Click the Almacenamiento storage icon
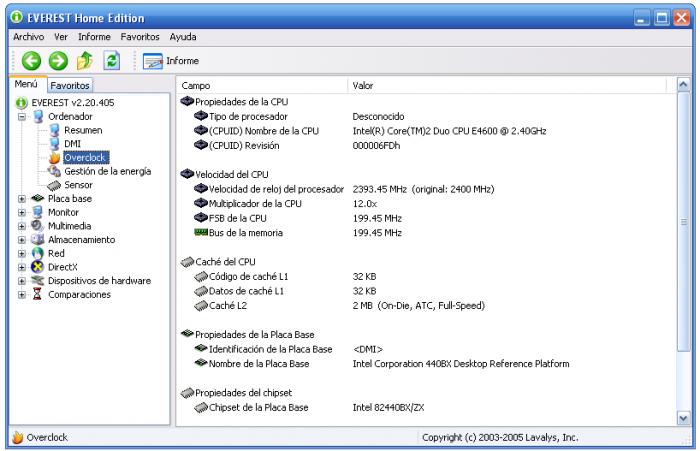The height and width of the screenshot is (451, 700). point(38,240)
